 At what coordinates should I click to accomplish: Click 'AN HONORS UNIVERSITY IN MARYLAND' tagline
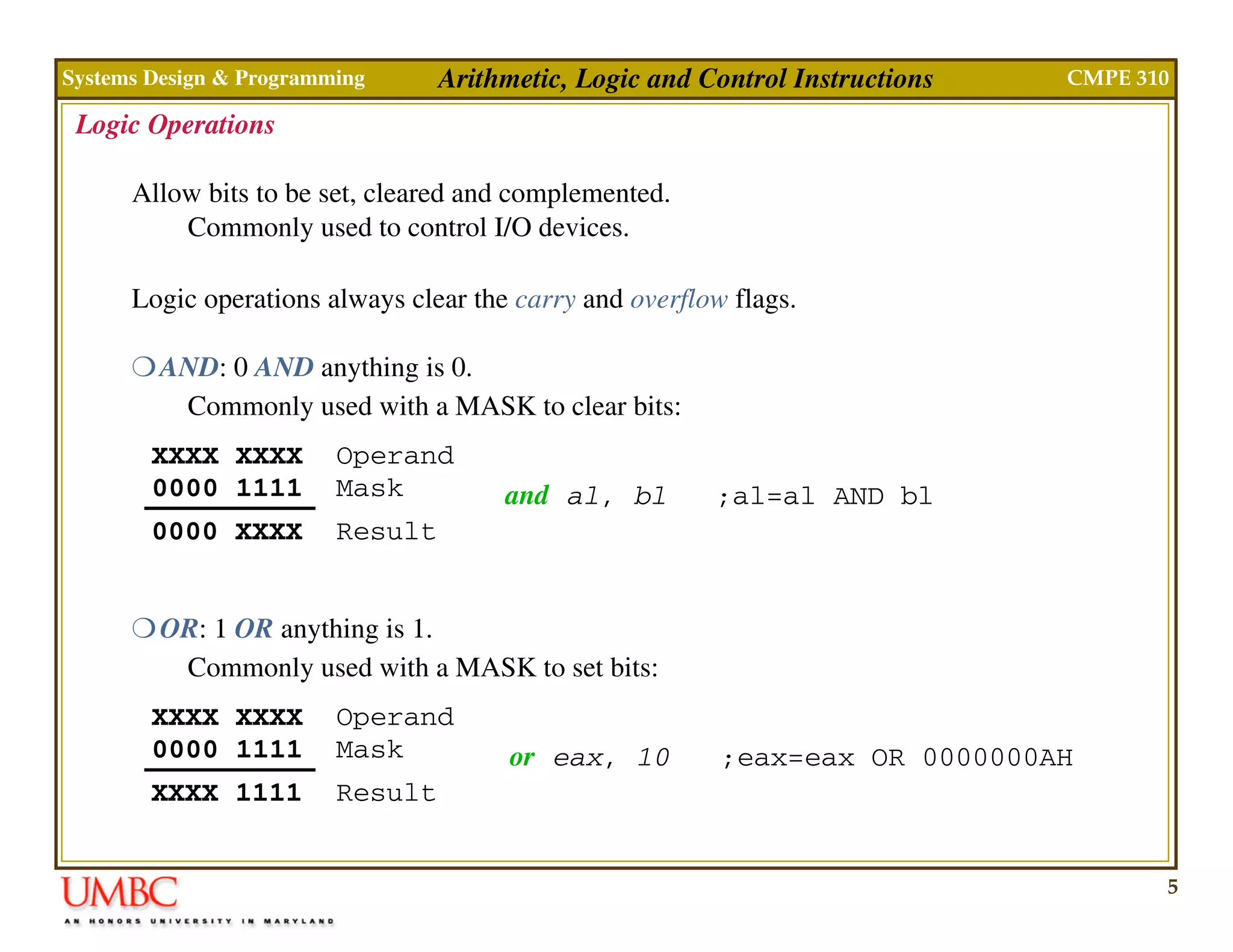click(199, 921)
